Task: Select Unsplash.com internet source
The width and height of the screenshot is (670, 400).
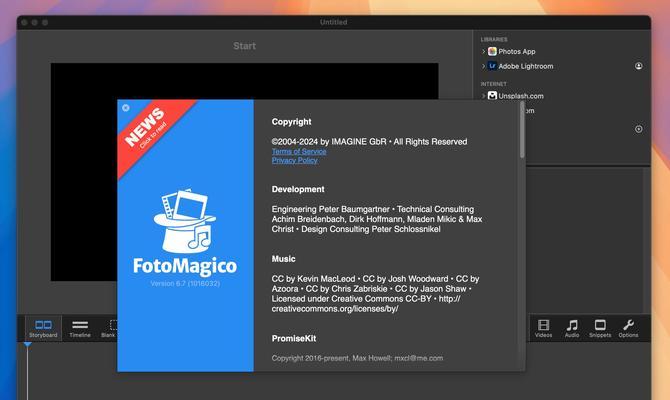Action: click(x=521, y=96)
